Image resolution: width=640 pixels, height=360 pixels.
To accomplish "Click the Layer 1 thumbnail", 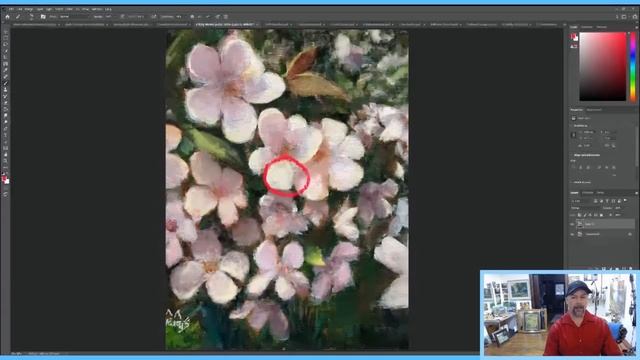I will [x=580, y=224].
